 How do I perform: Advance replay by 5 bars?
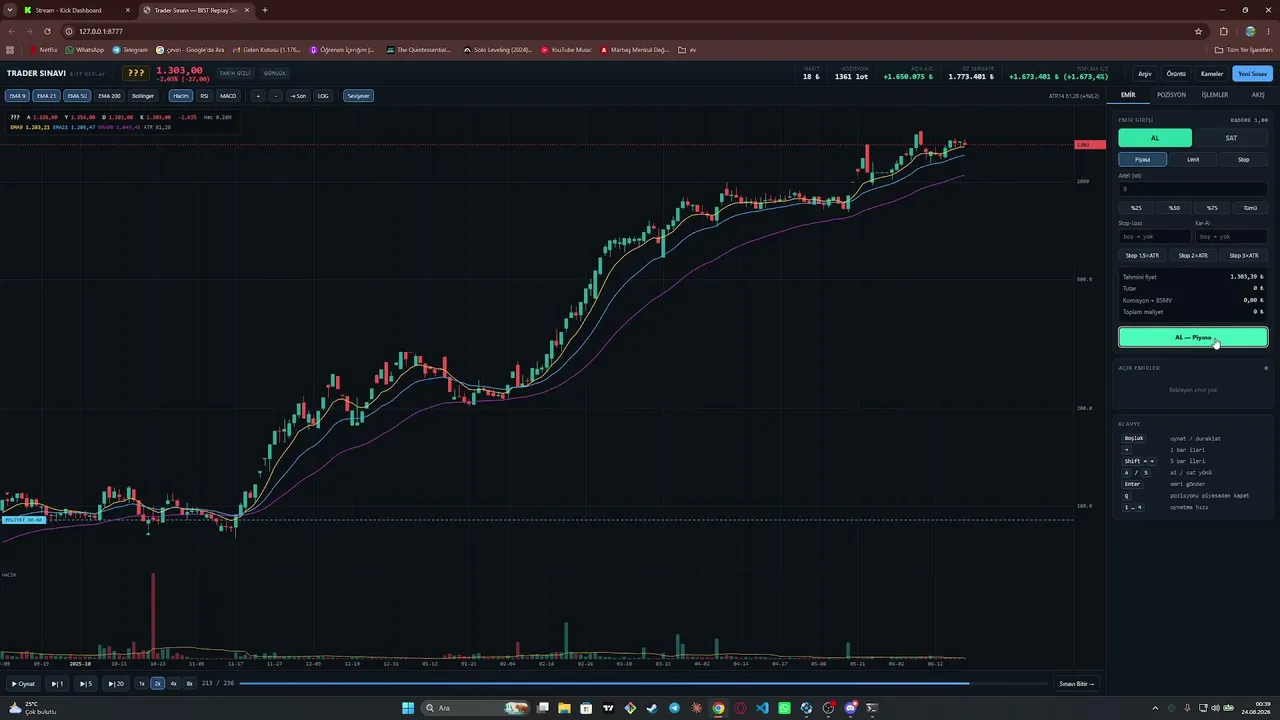pos(86,684)
